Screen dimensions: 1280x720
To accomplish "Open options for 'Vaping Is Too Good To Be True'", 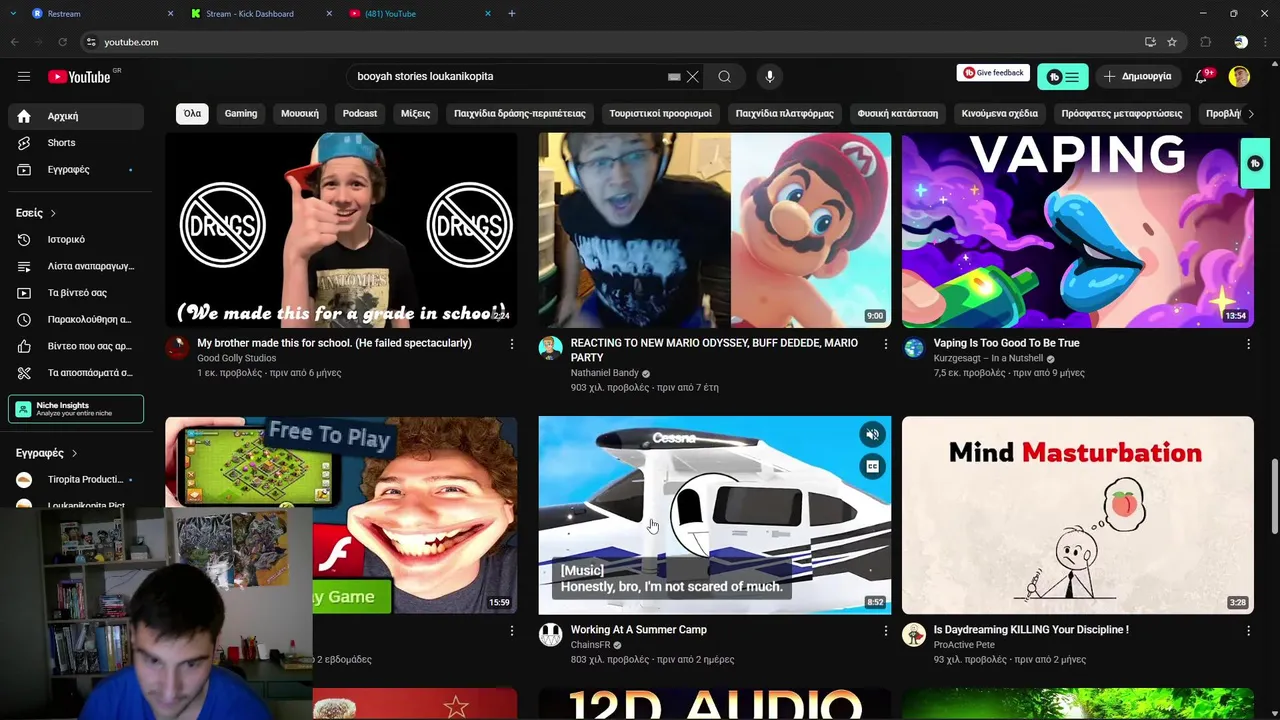I will 1248,343.
